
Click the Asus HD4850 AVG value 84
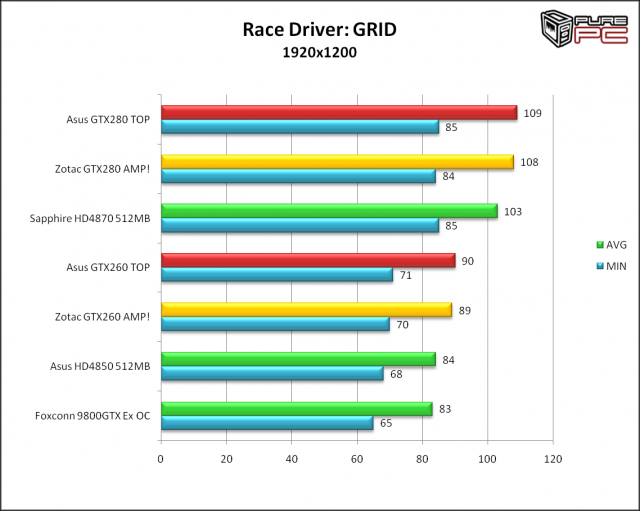(448, 360)
